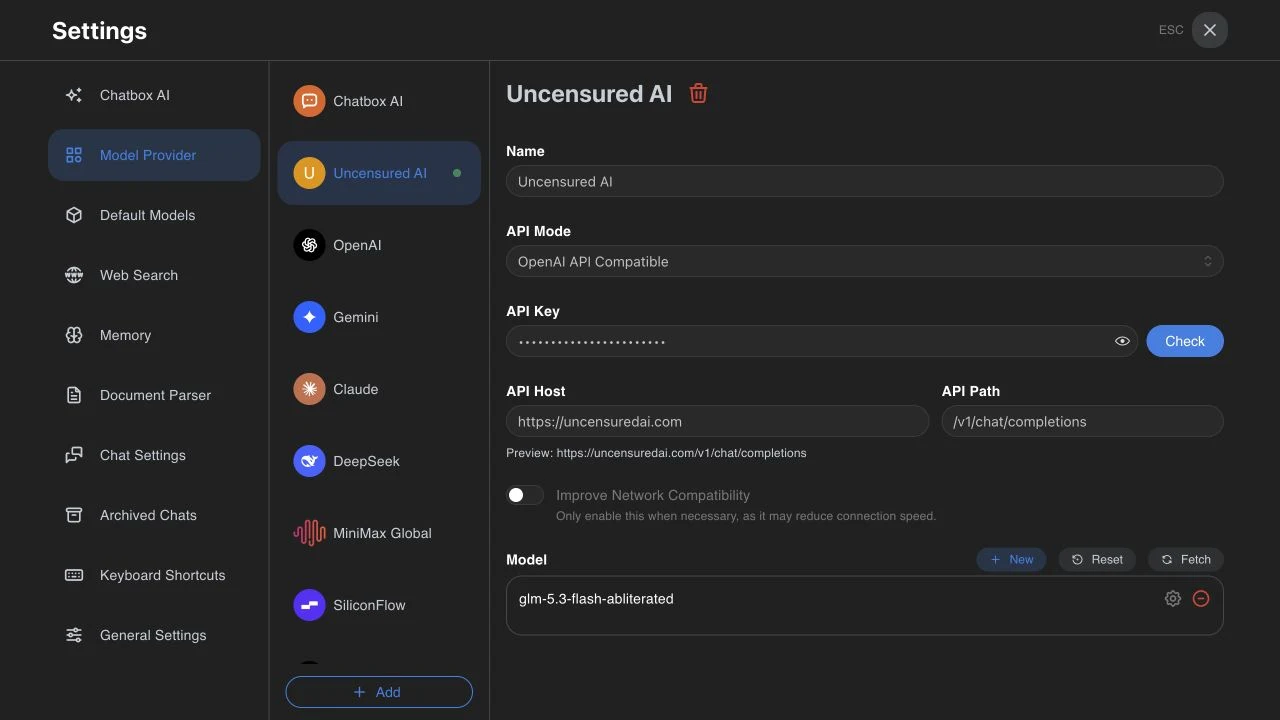Open settings gear for glm-5.3-flash-abliterated model
This screenshot has width=1280, height=720.
(1173, 599)
